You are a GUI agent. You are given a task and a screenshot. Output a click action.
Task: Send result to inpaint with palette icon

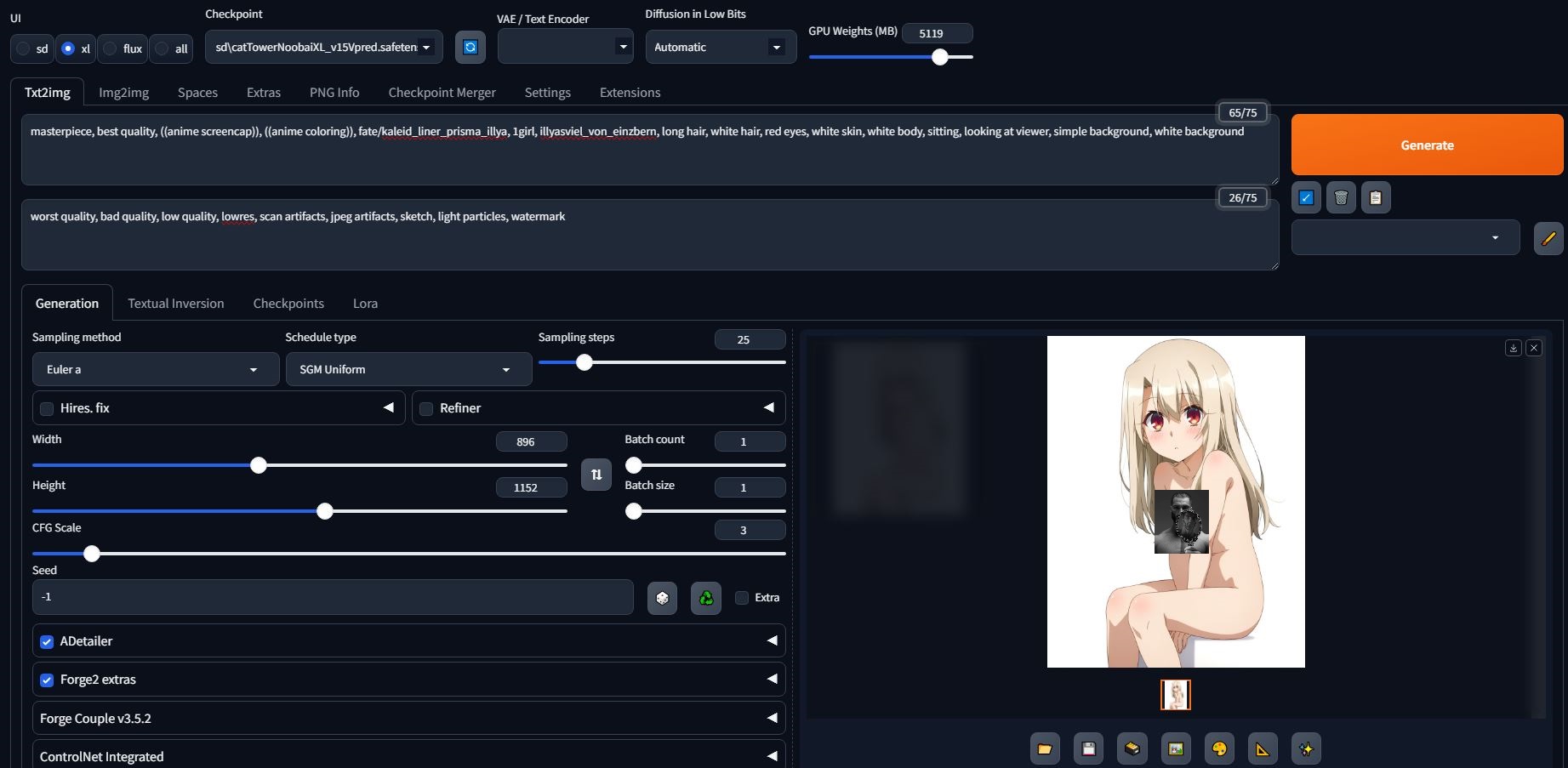1219,748
